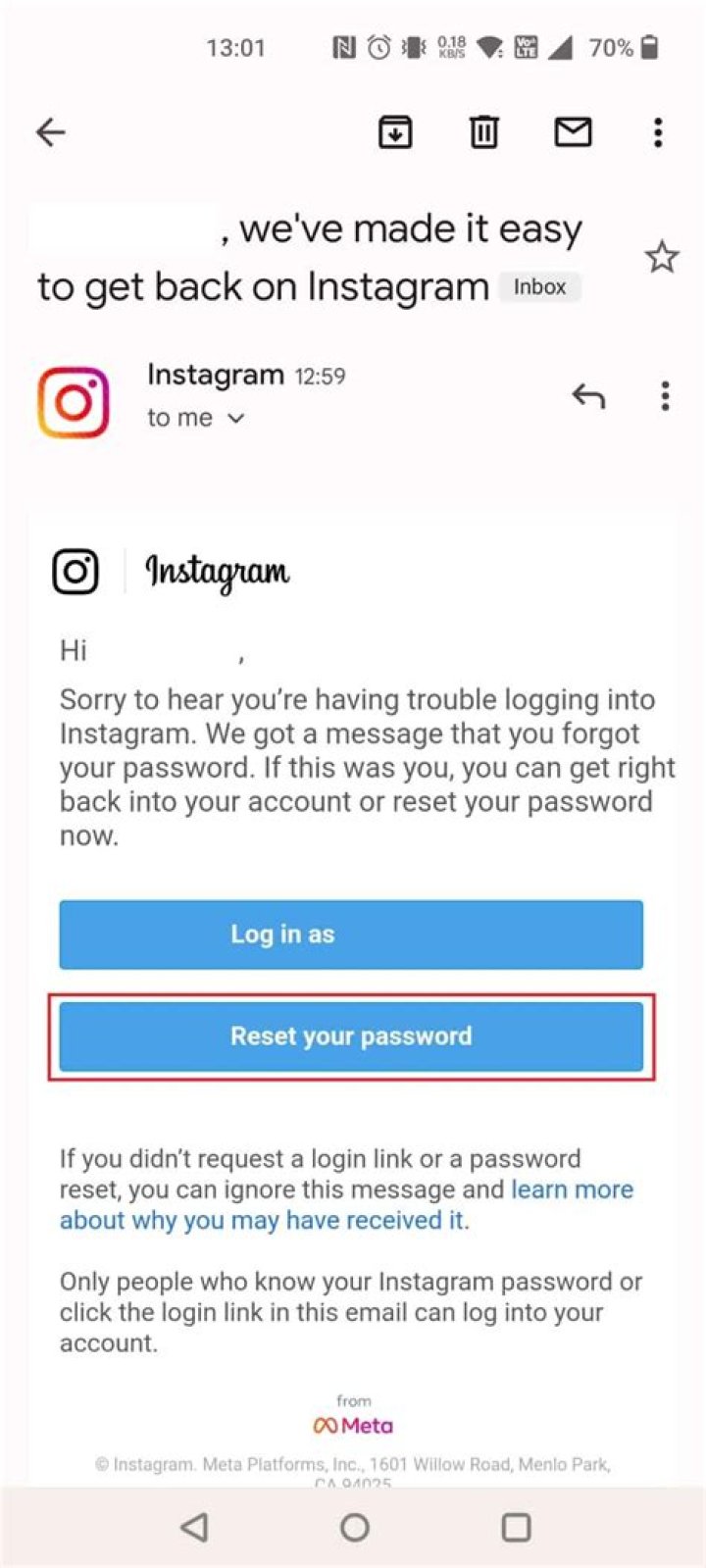Tap the Instagram camera logo in email body
706x1568 pixels.
pyautogui.click(x=76, y=571)
